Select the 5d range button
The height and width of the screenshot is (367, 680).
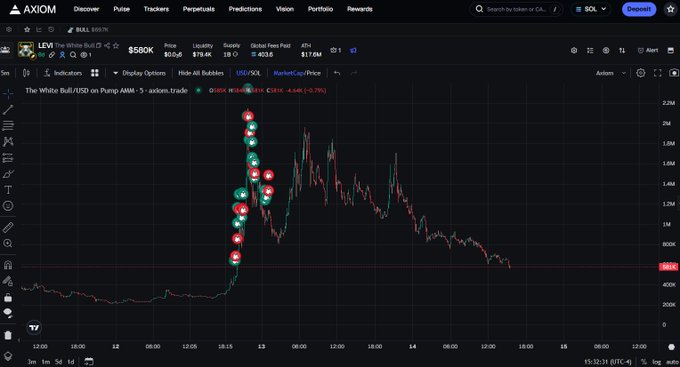click(x=58, y=362)
